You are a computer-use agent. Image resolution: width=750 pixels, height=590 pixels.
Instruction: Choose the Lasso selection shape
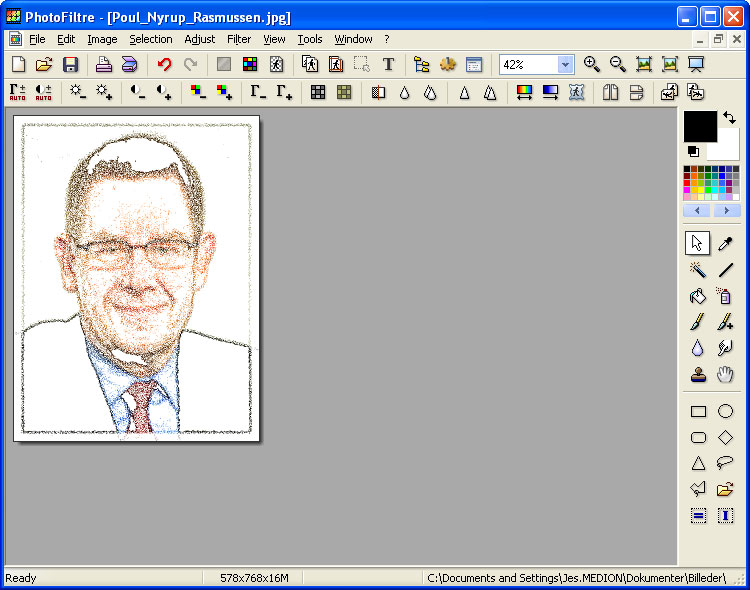pos(725,463)
